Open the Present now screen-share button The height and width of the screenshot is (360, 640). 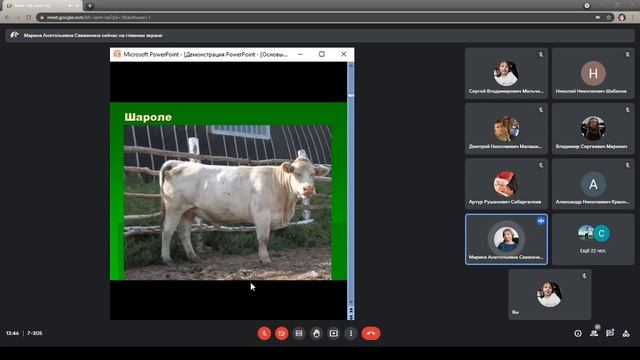pyautogui.click(x=333, y=333)
